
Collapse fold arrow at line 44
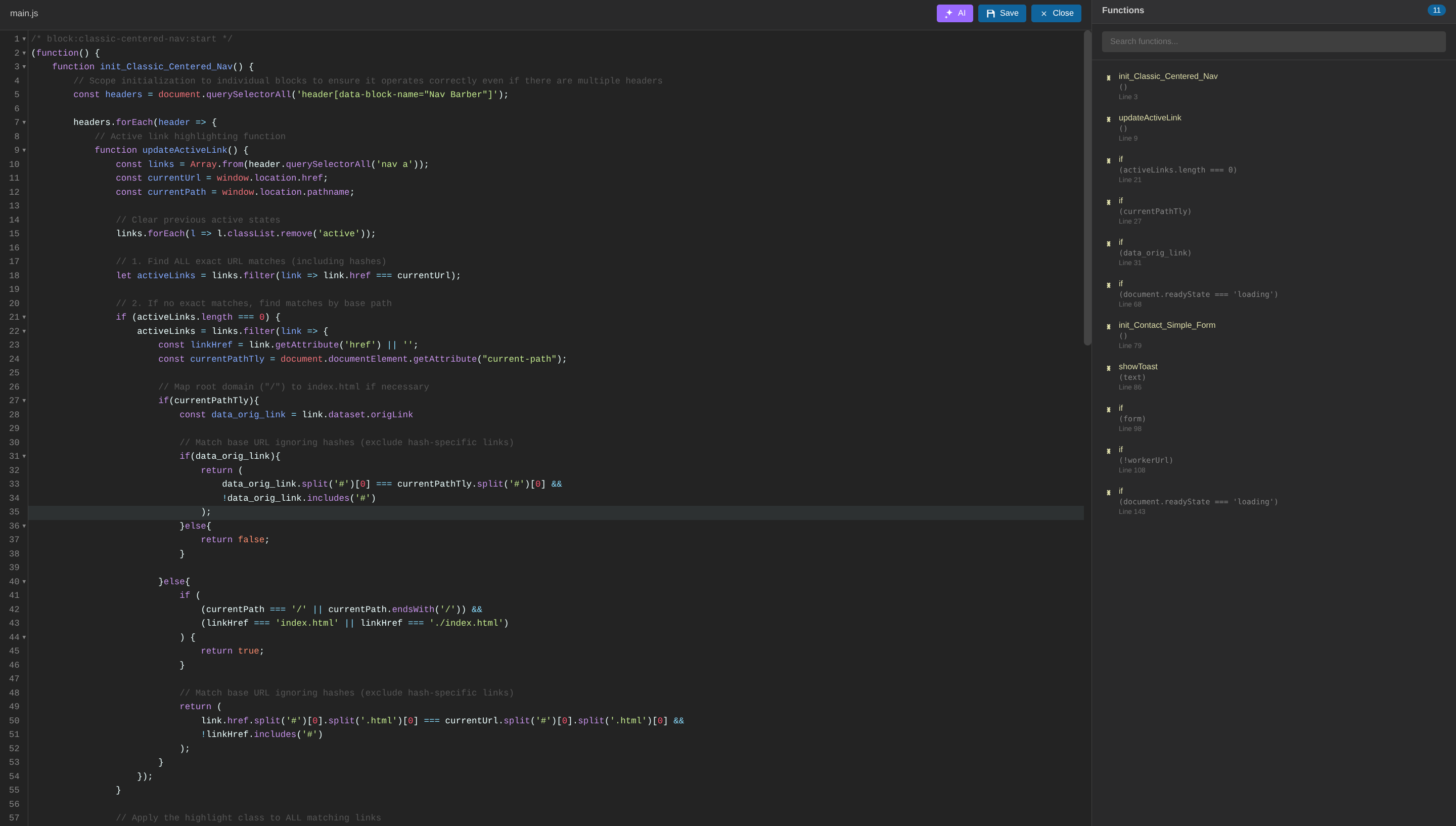24,637
